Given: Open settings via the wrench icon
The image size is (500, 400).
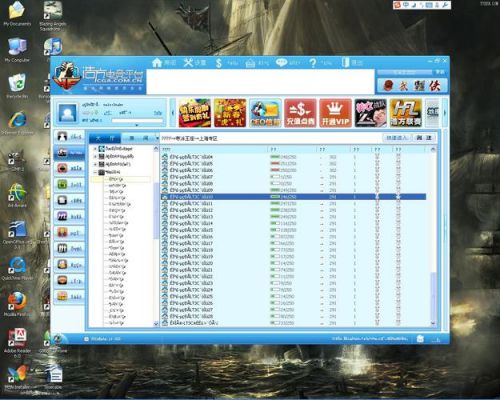Looking at the screenshot, I should pos(188,62).
